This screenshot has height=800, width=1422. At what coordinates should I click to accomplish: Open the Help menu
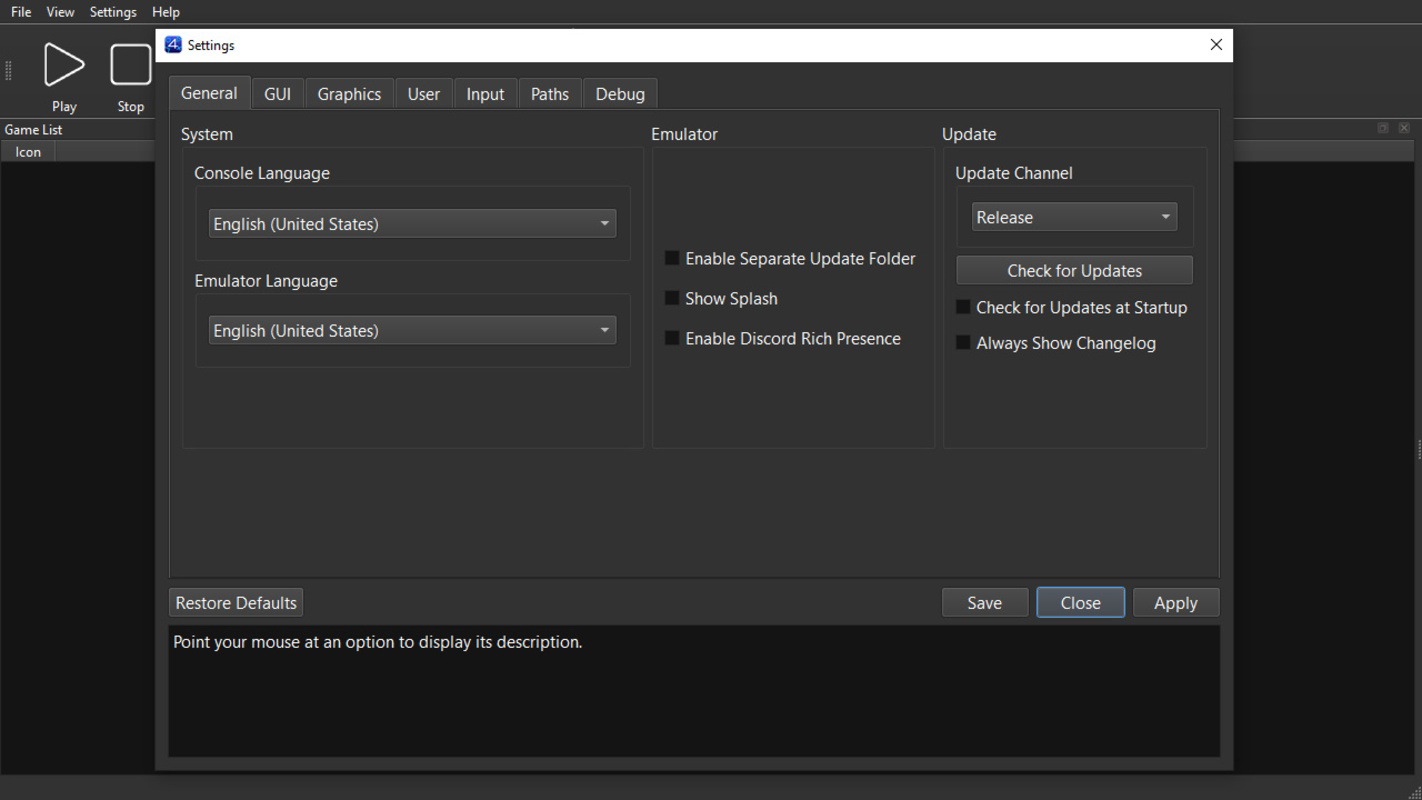[166, 12]
